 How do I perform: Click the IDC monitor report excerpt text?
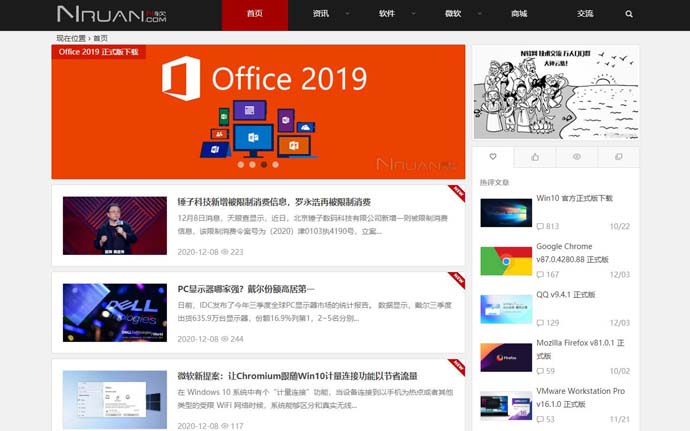314,312
